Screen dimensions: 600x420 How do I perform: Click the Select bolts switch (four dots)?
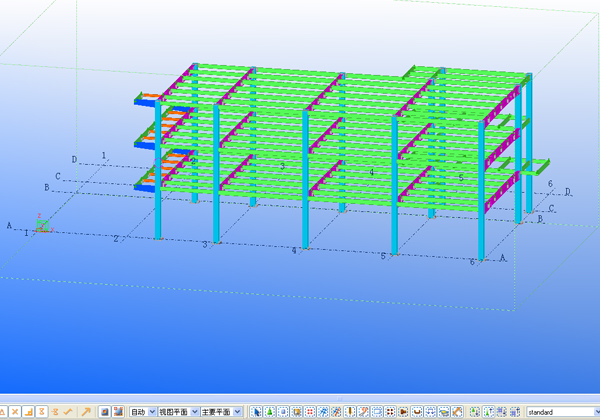click(x=390, y=412)
